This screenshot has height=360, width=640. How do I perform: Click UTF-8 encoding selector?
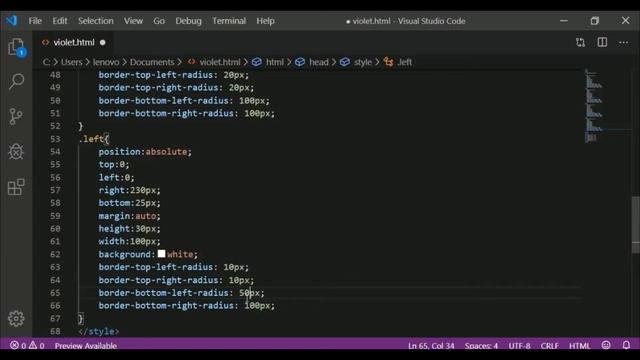pos(519,346)
